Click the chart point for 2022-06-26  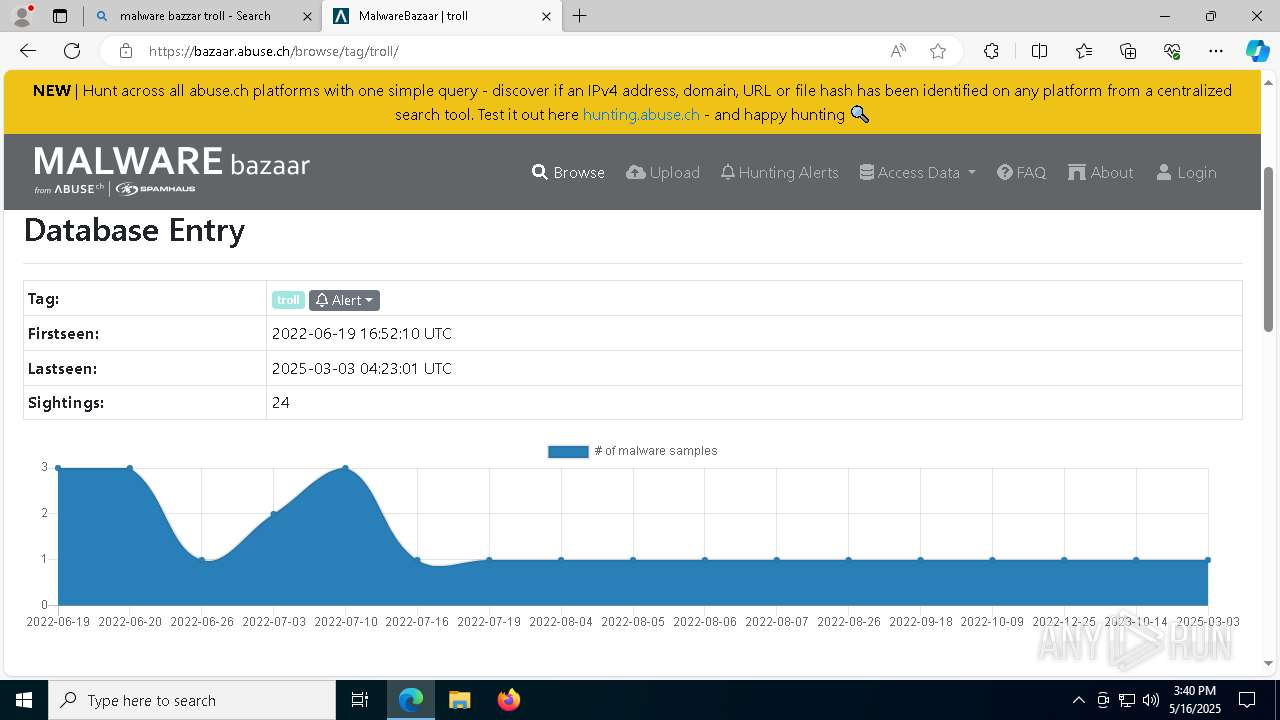(x=202, y=559)
